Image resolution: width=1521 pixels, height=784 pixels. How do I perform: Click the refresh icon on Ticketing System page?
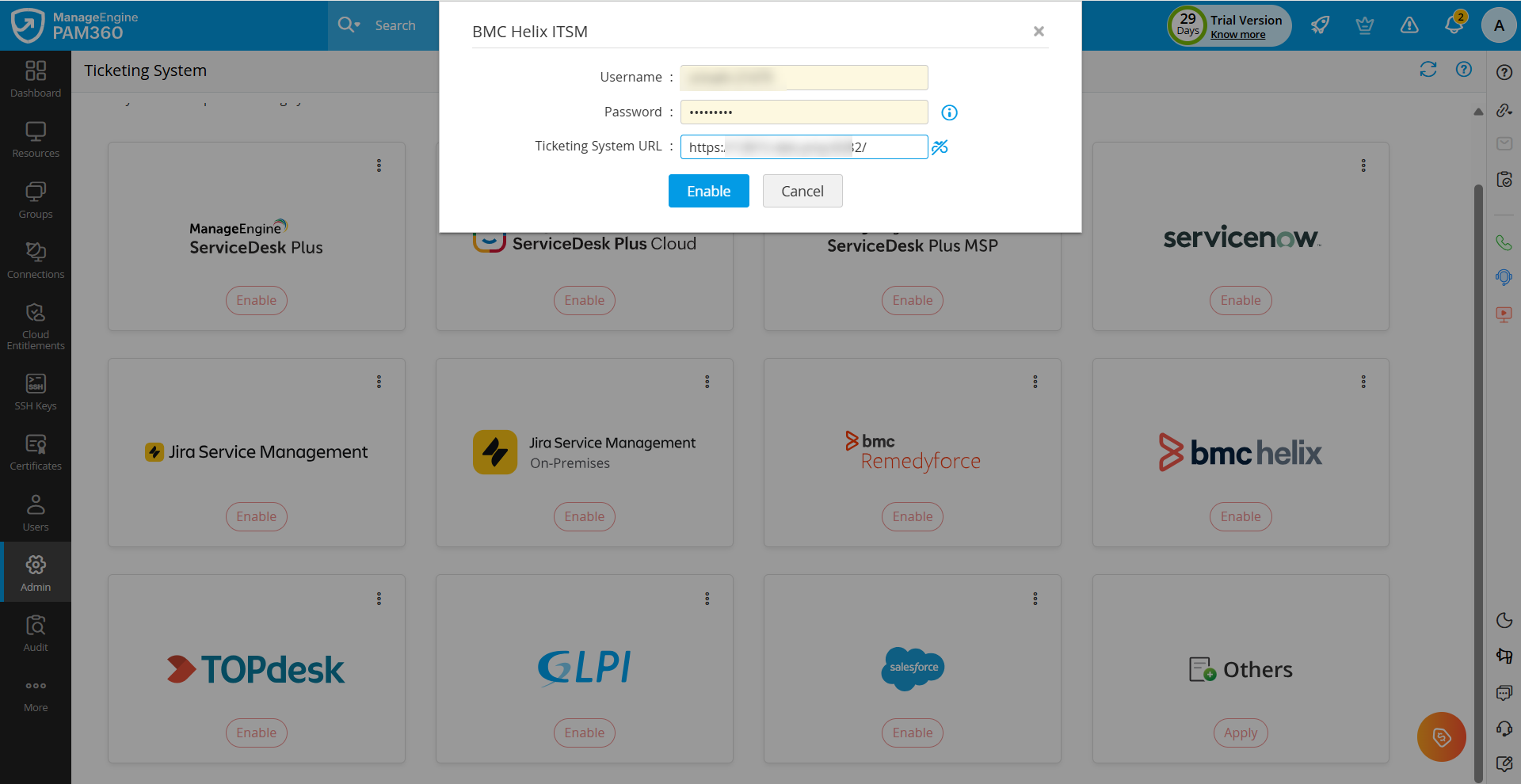pyautogui.click(x=1428, y=70)
